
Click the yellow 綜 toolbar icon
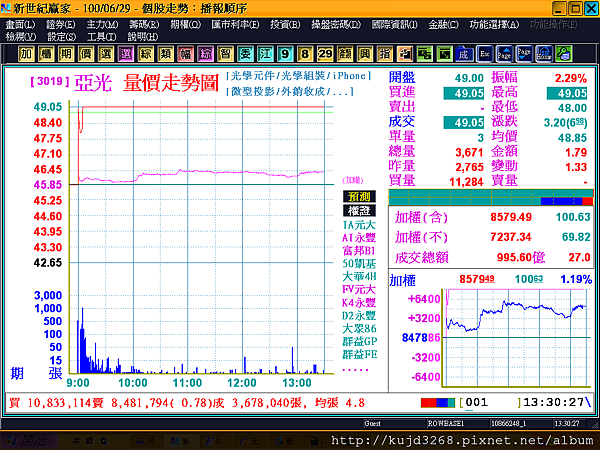pyautogui.click(x=146, y=54)
